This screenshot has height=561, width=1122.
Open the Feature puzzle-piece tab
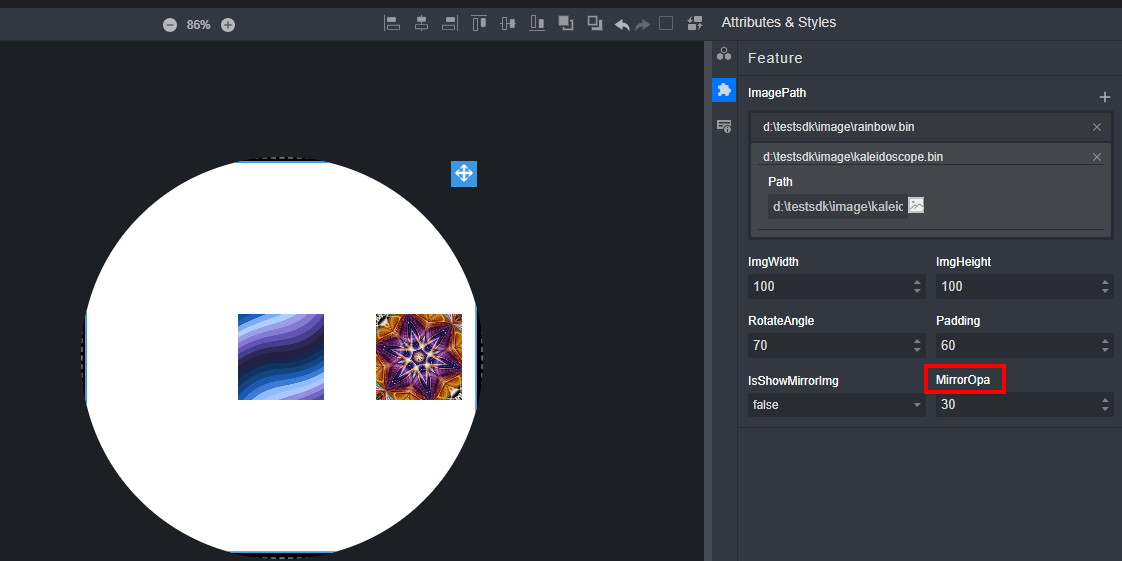pos(723,90)
